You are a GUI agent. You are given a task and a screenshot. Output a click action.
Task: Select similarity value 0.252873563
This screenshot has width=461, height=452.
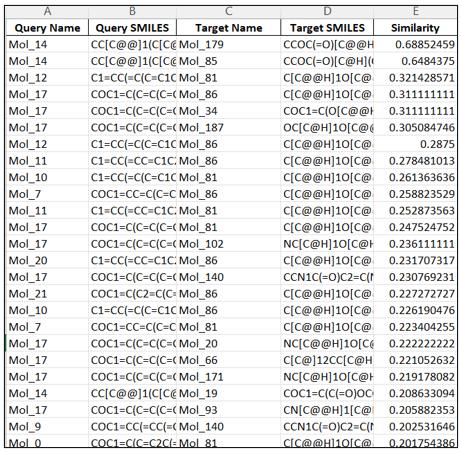pos(415,210)
